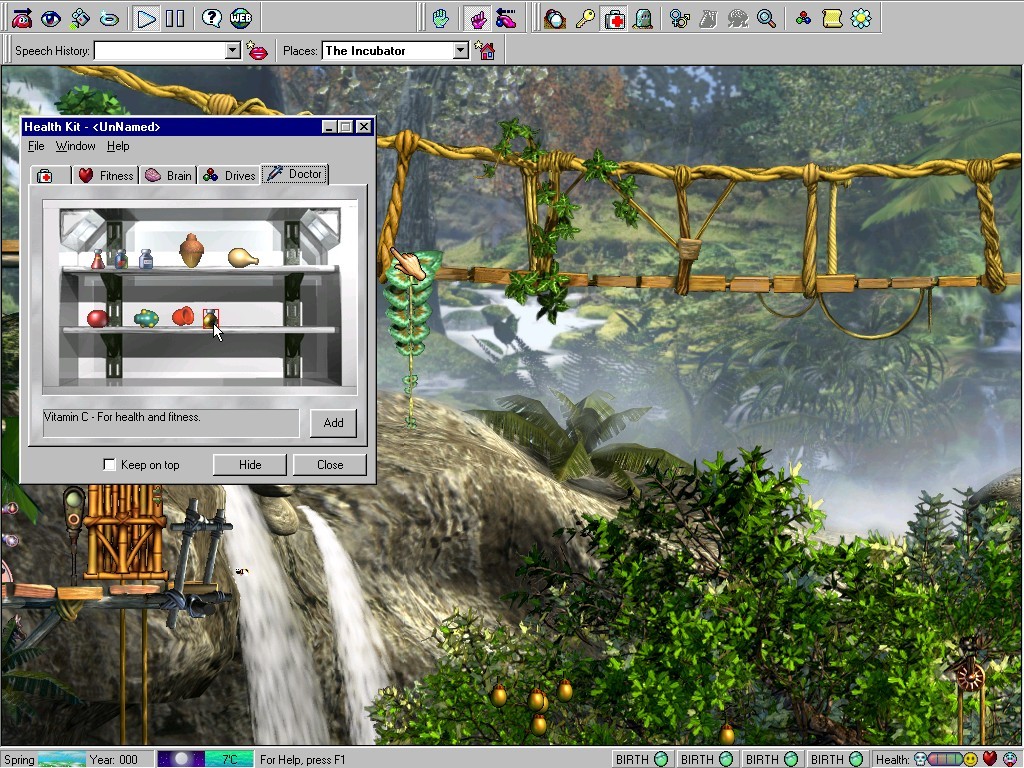The image size is (1024, 768).
Task: Select the highlighted Vitamin C item
Action: 210,319
